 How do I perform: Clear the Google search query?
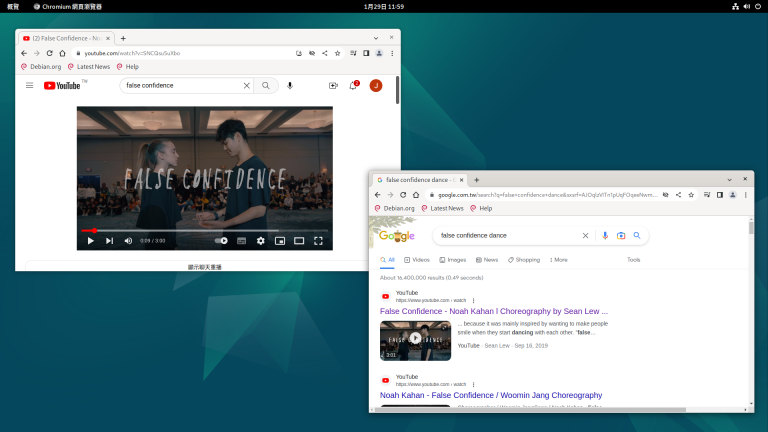(585, 236)
